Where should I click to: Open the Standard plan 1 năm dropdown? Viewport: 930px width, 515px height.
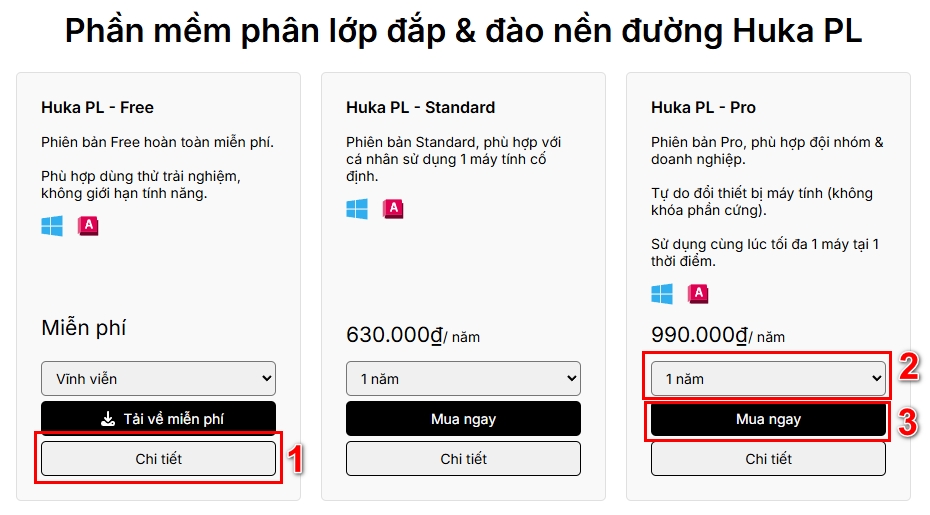pyautogui.click(x=463, y=379)
